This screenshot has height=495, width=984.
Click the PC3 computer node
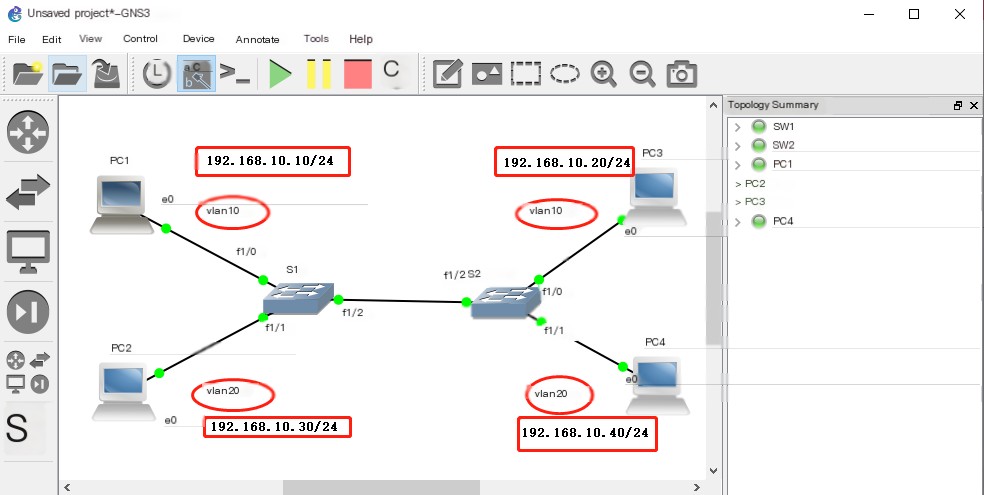point(656,190)
